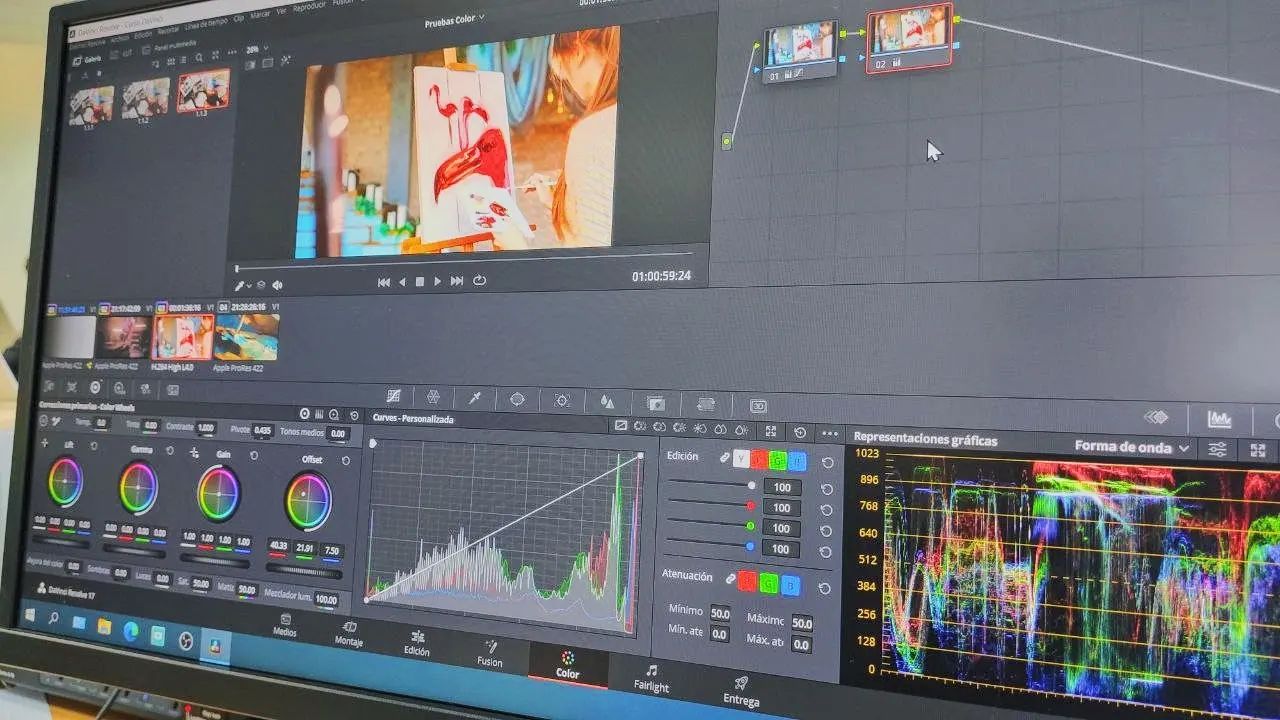Toggle loop playback
Viewport: 1280px width, 720px height.
coord(480,280)
